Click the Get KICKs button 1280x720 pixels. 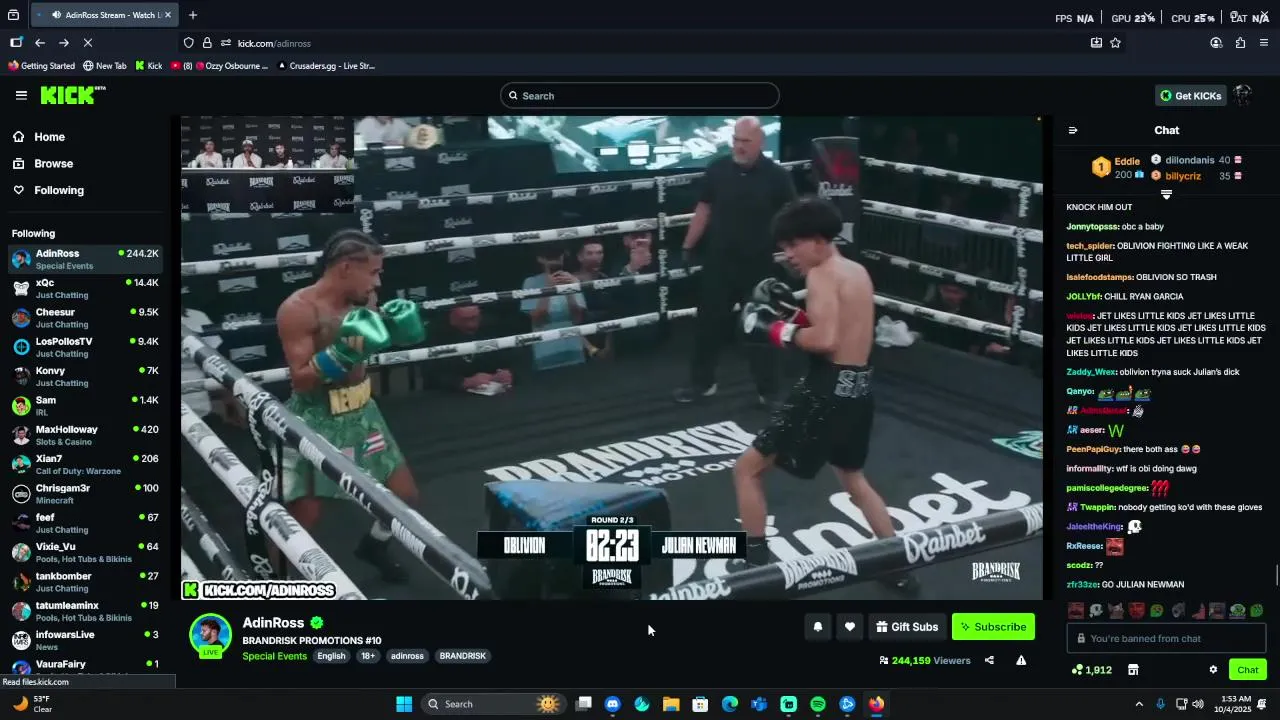1190,96
